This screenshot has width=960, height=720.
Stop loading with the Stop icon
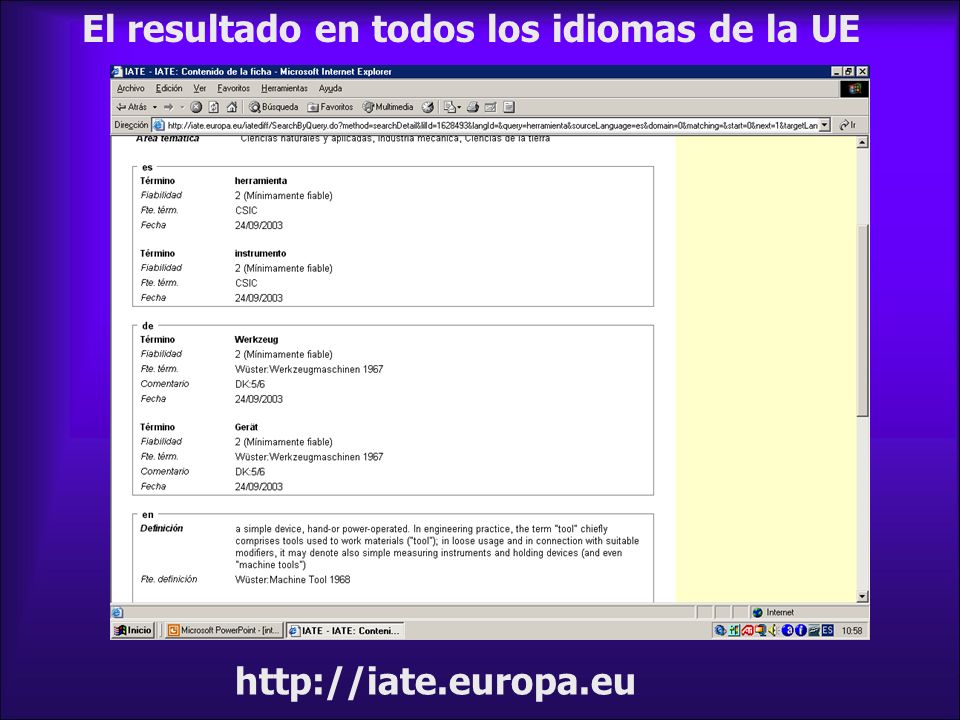coord(196,107)
